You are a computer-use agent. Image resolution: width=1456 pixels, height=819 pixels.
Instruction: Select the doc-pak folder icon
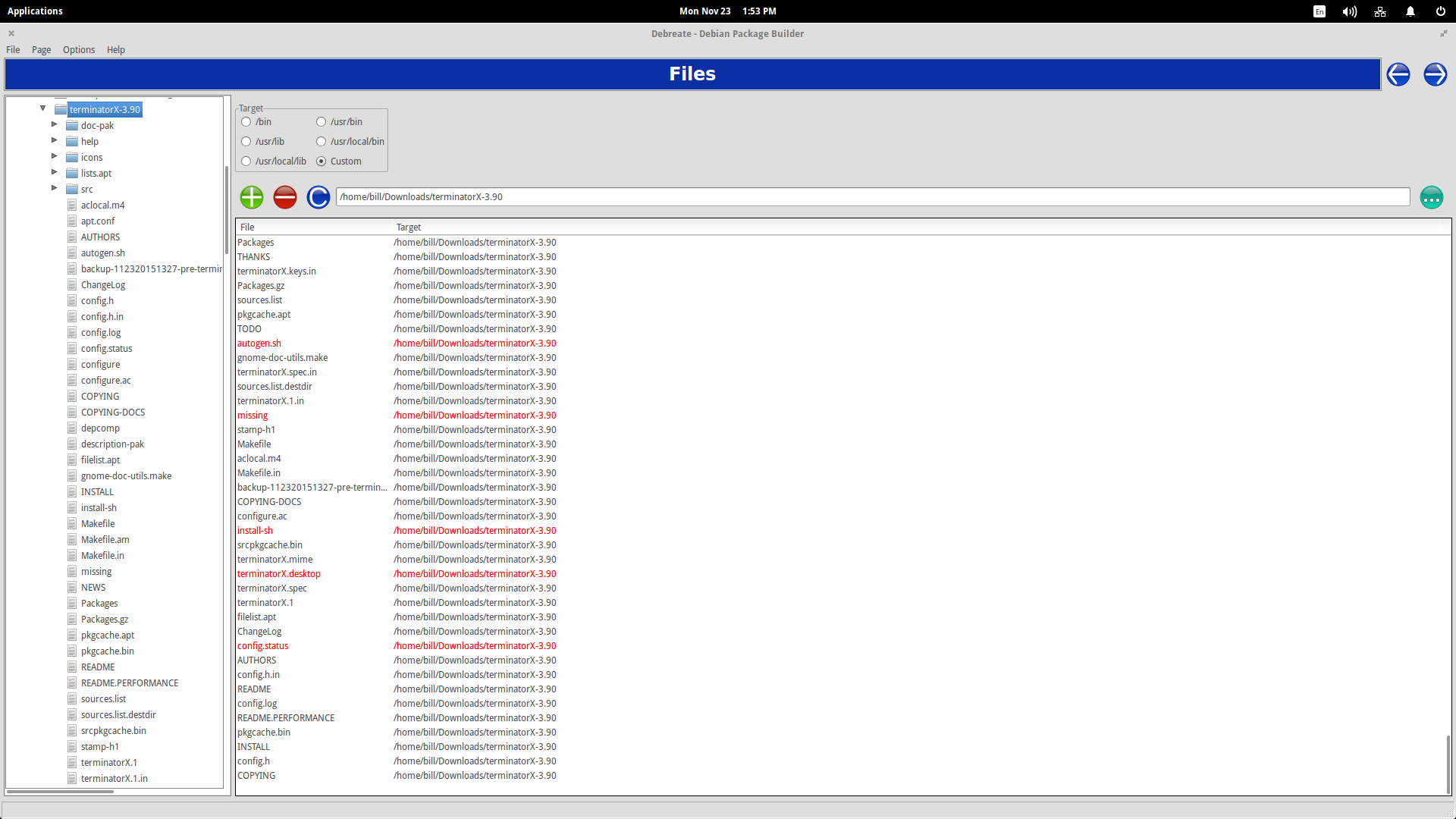pos(72,126)
